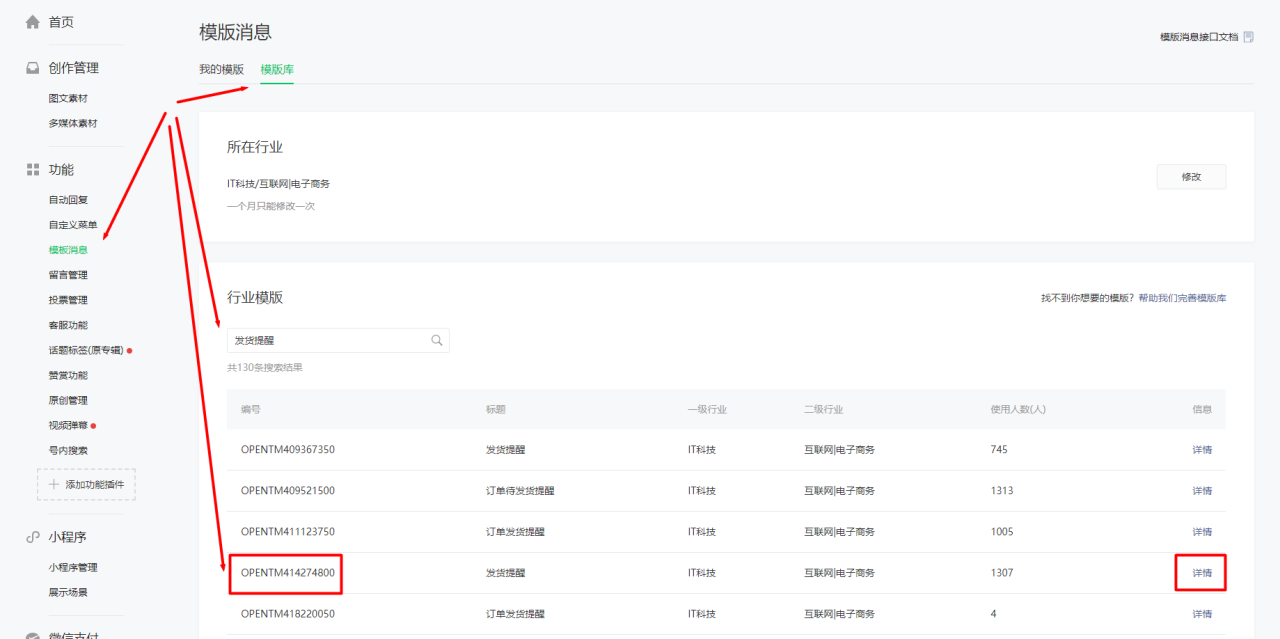Click the document icon next to 模版消息接口文档

coord(1248,37)
